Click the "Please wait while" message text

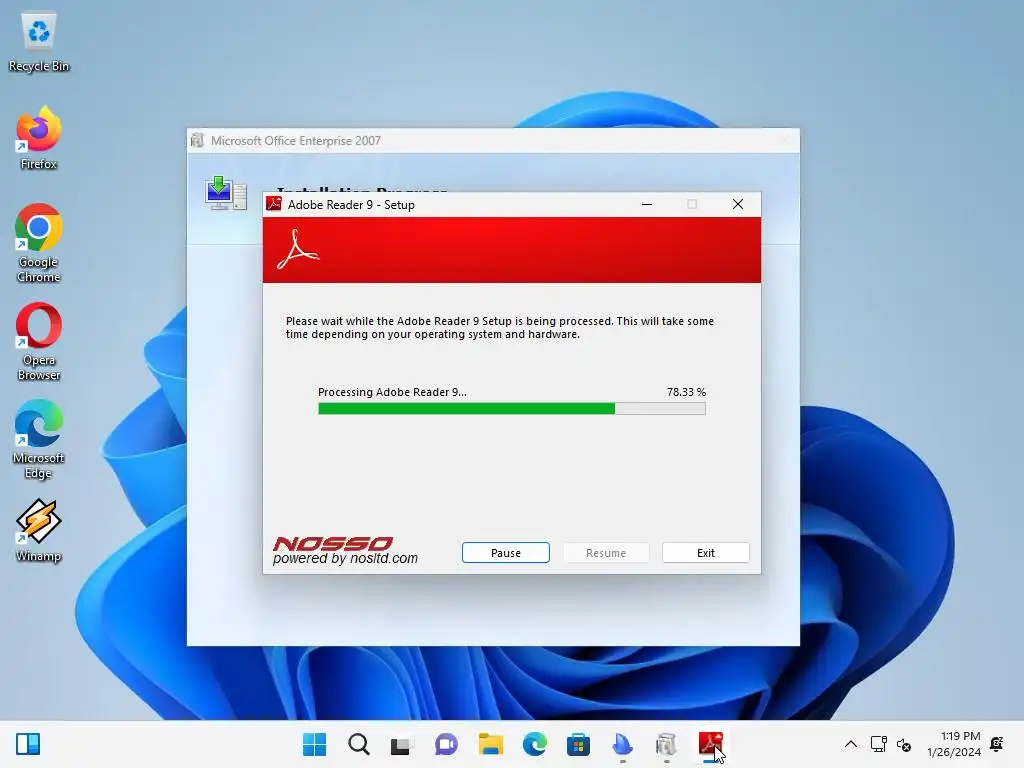pyautogui.click(x=500, y=327)
